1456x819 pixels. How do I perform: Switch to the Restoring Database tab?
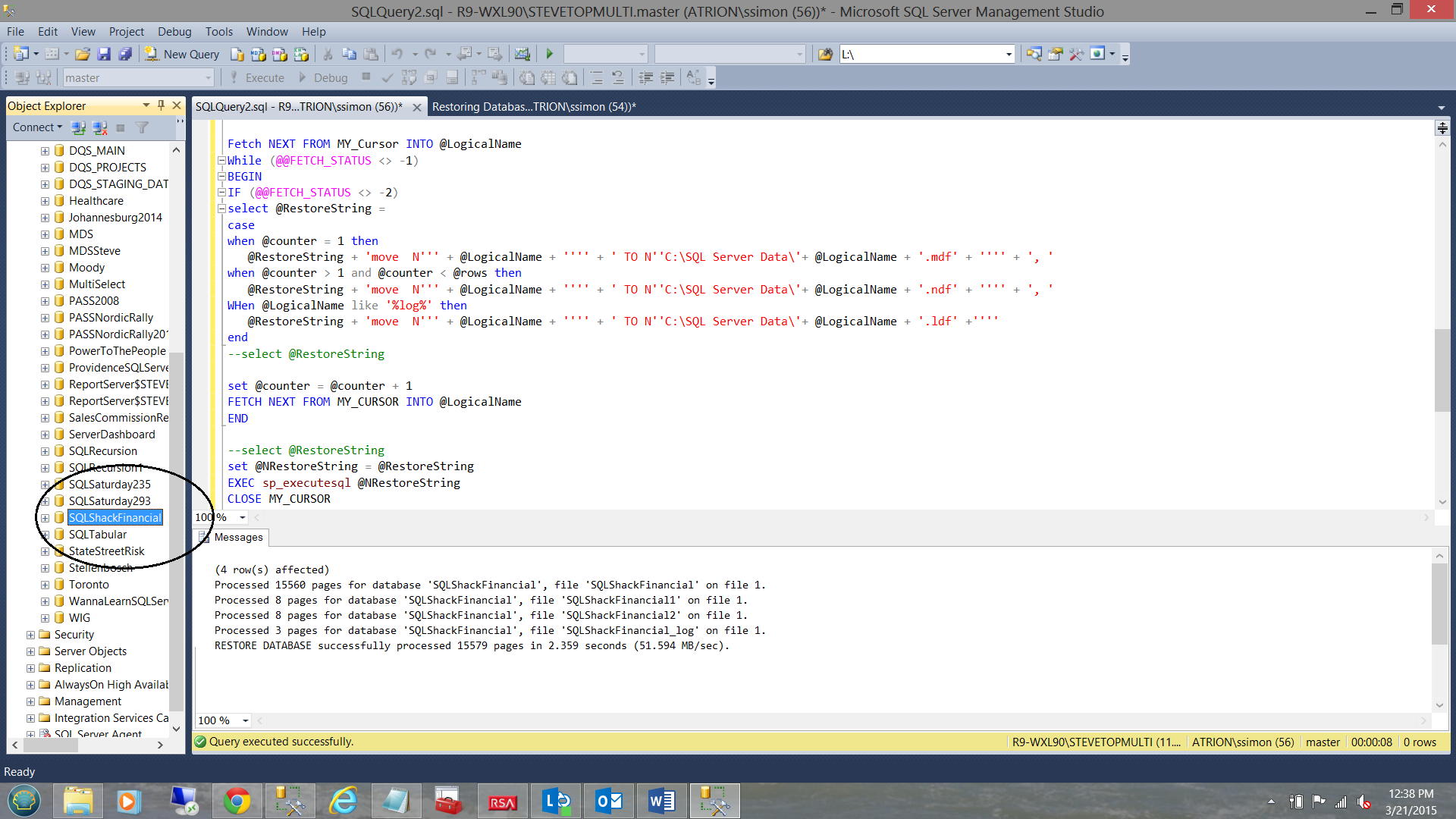[533, 107]
